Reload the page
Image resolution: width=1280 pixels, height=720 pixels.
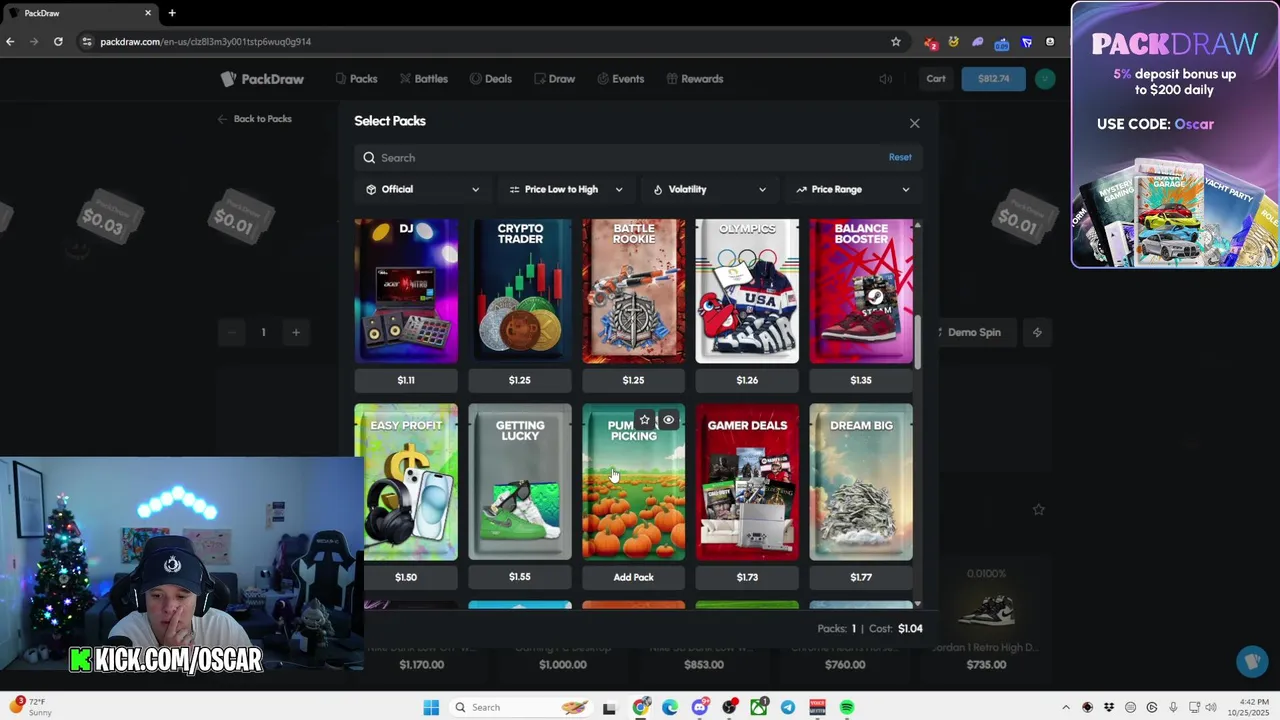coord(58,42)
